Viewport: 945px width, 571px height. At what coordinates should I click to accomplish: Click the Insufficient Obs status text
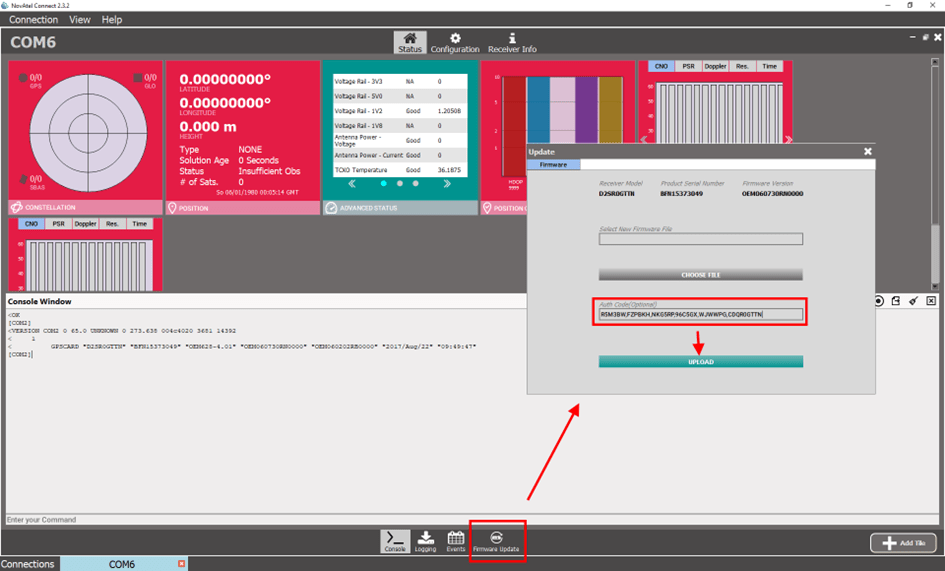(x=269, y=171)
